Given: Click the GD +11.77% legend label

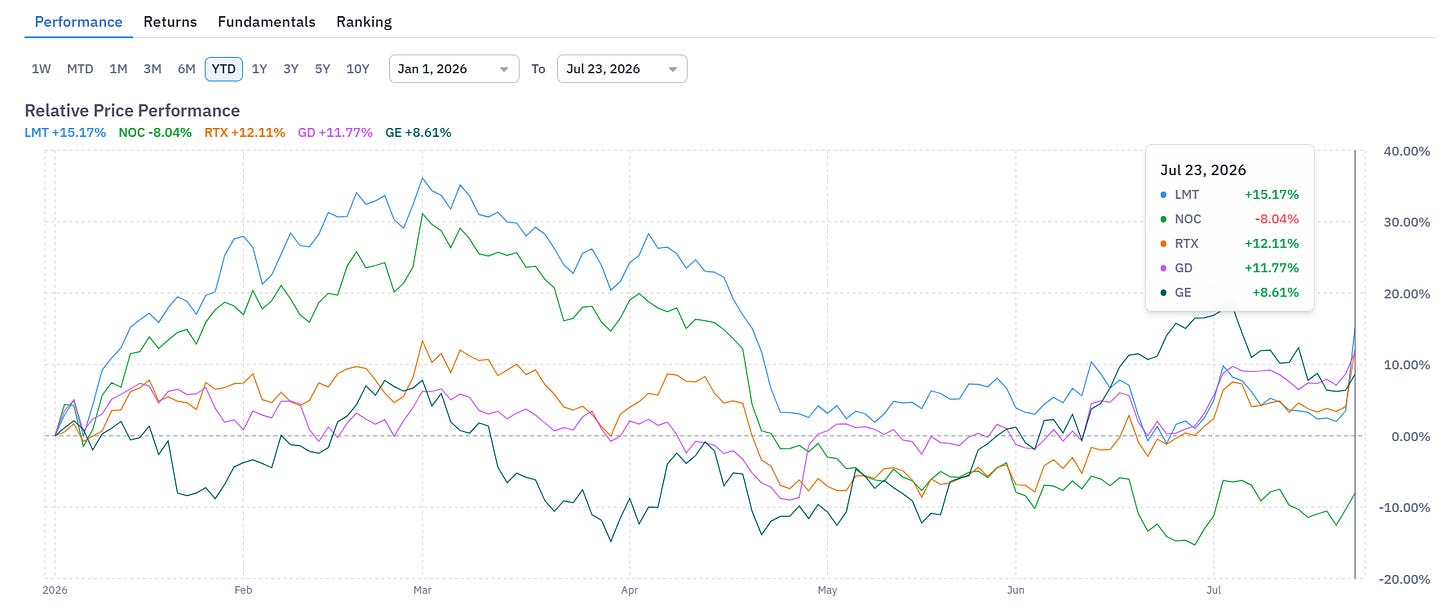Looking at the screenshot, I should [x=335, y=132].
